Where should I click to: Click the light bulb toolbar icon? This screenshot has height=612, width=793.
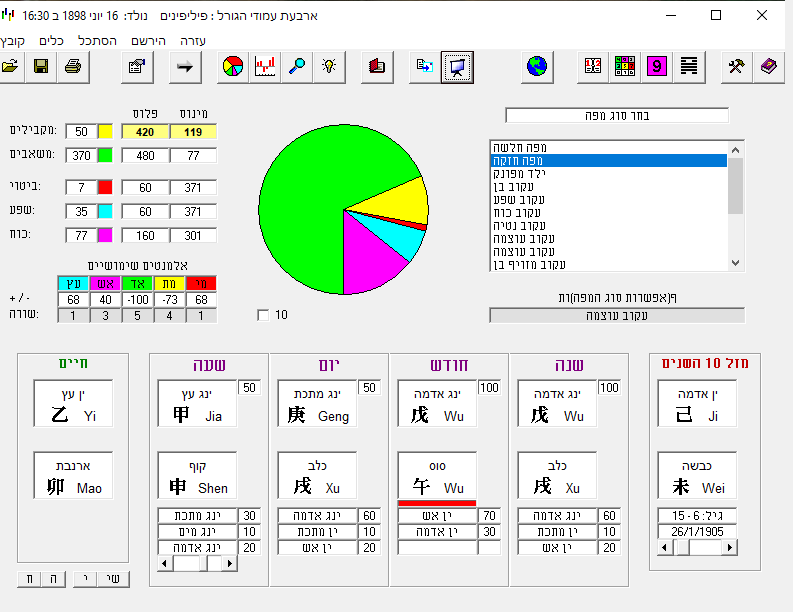click(328, 67)
